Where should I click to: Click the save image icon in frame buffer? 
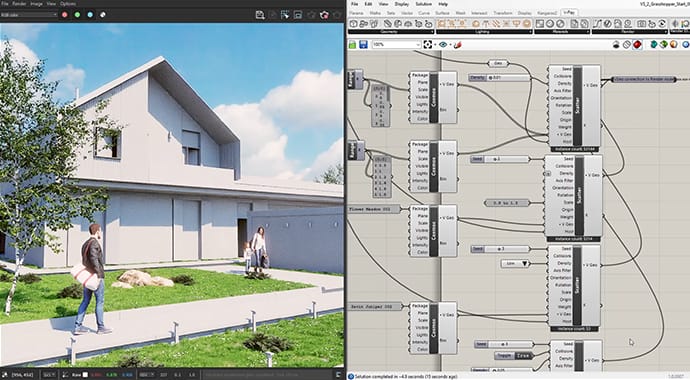pos(260,15)
